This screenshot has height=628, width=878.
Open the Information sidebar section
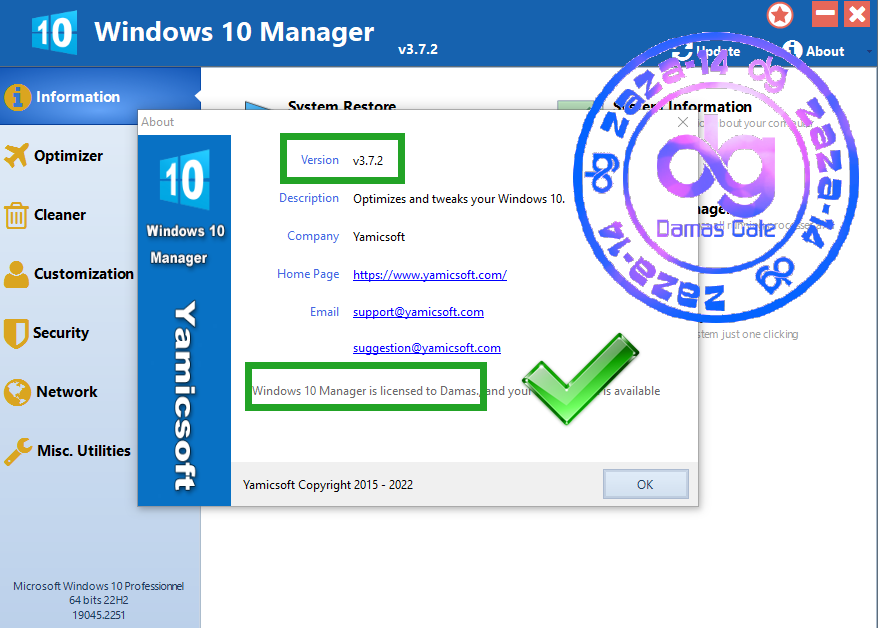[100, 97]
